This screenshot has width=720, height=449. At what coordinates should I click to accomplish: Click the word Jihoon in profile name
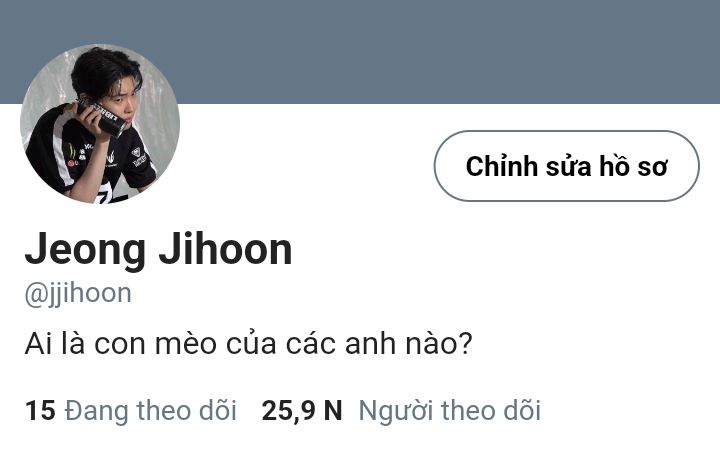click(x=225, y=249)
